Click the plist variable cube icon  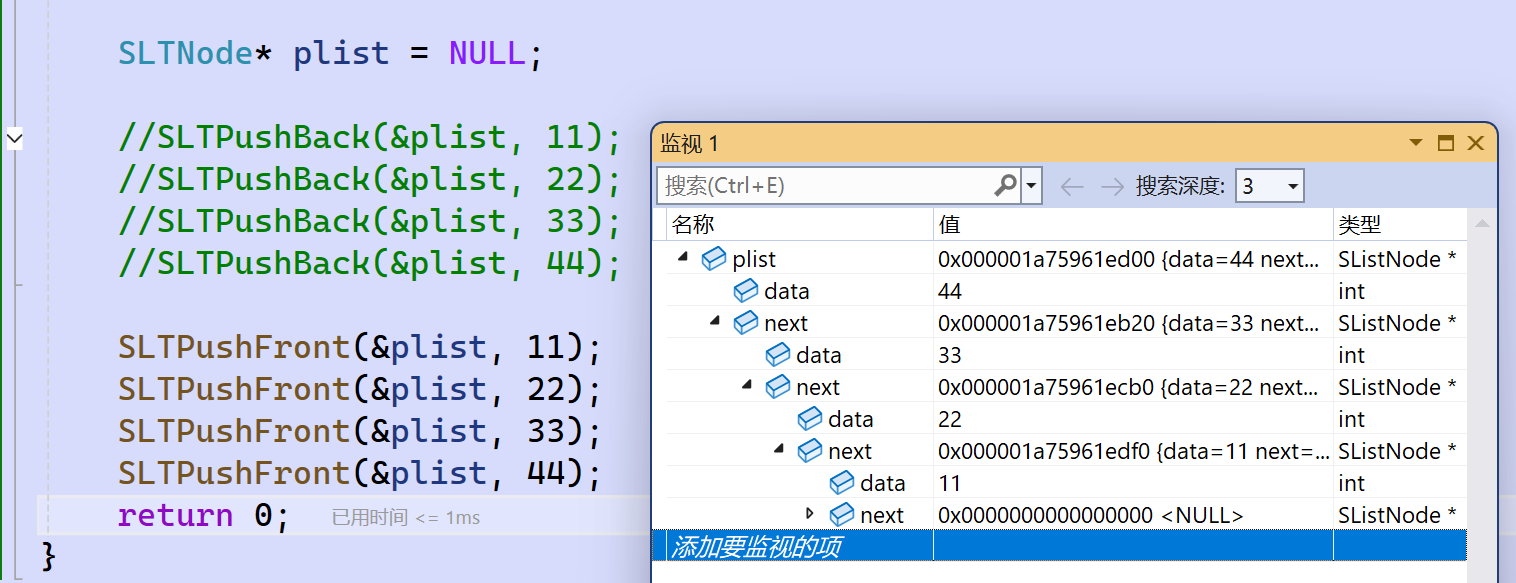714,259
